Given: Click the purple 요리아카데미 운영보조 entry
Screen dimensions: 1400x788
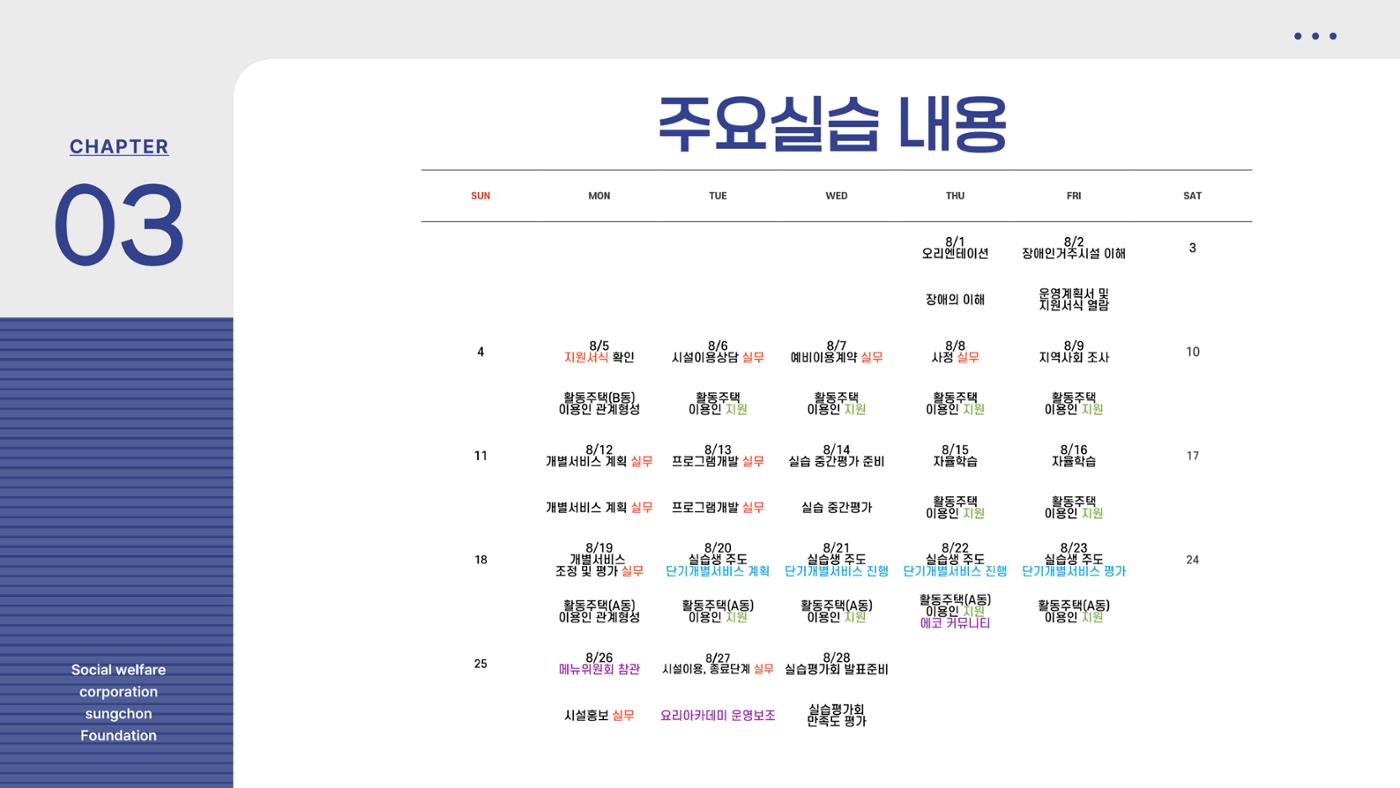Looking at the screenshot, I should click(718, 716).
